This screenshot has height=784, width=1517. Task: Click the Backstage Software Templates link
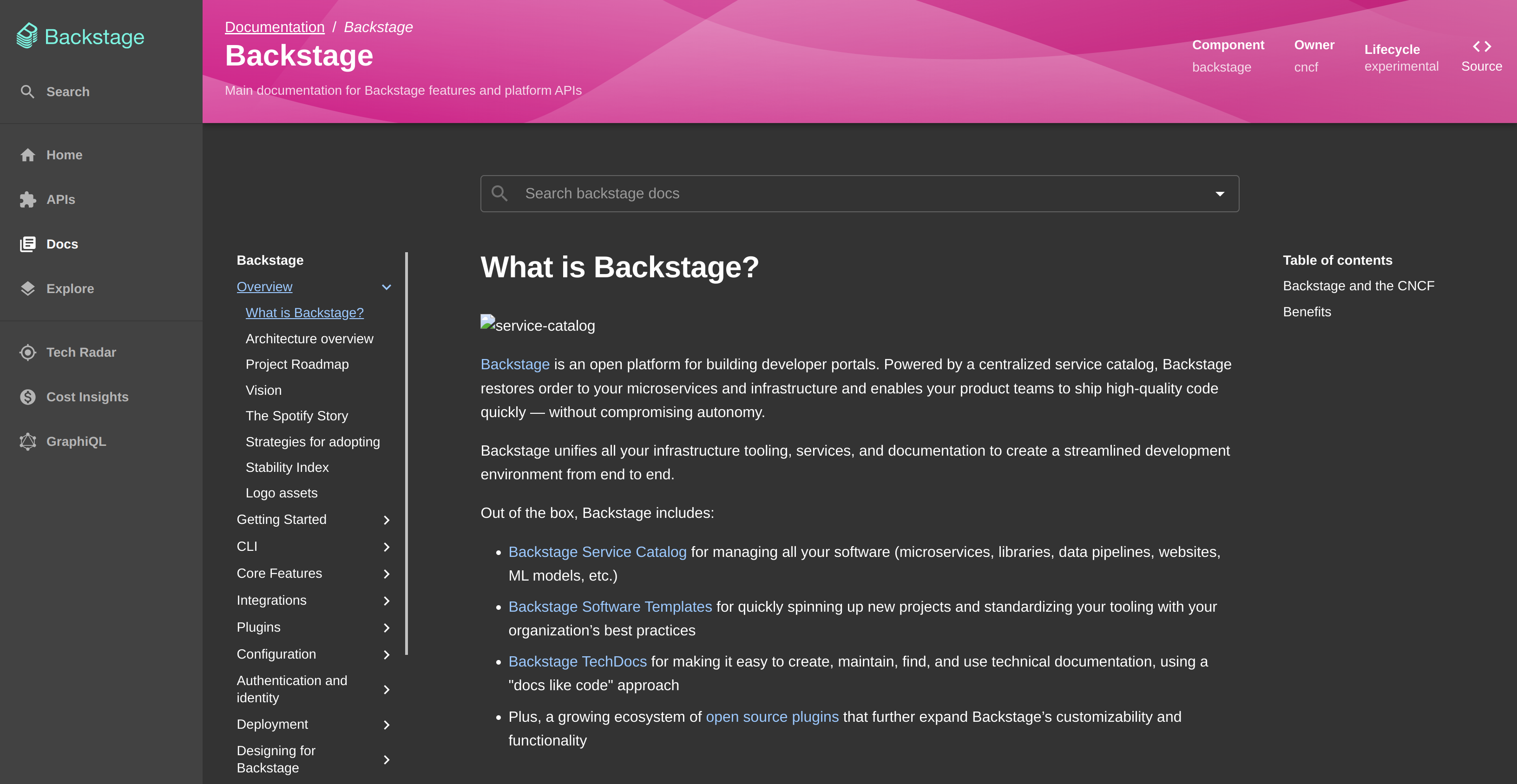610,606
